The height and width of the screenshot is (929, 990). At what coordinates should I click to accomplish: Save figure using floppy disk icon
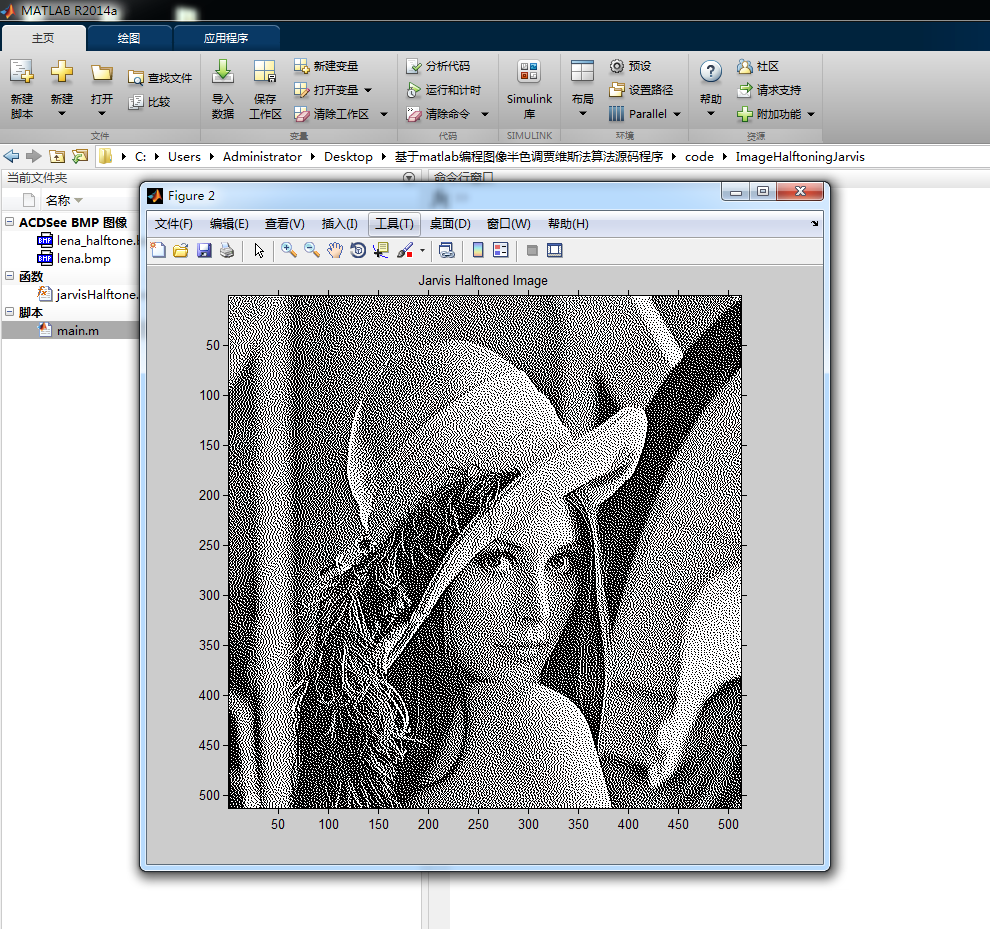point(204,251)
